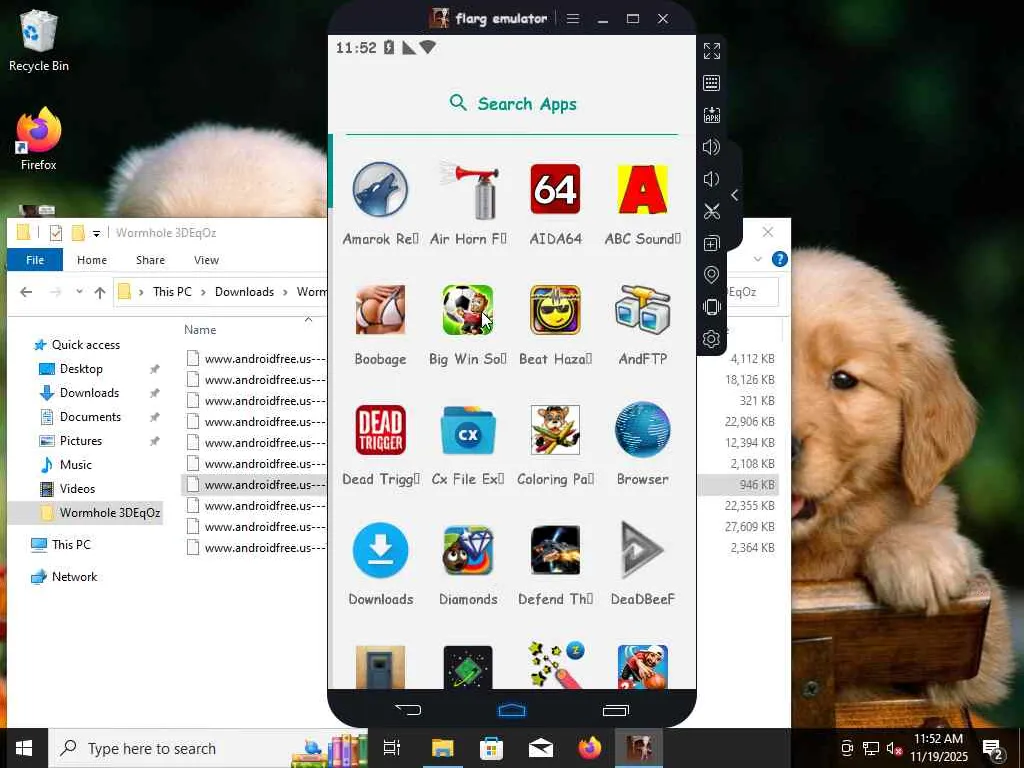Viewport: 1024px width, 768px height.
Task: Launch Cx File Explorer app
Action: point(468,430)
